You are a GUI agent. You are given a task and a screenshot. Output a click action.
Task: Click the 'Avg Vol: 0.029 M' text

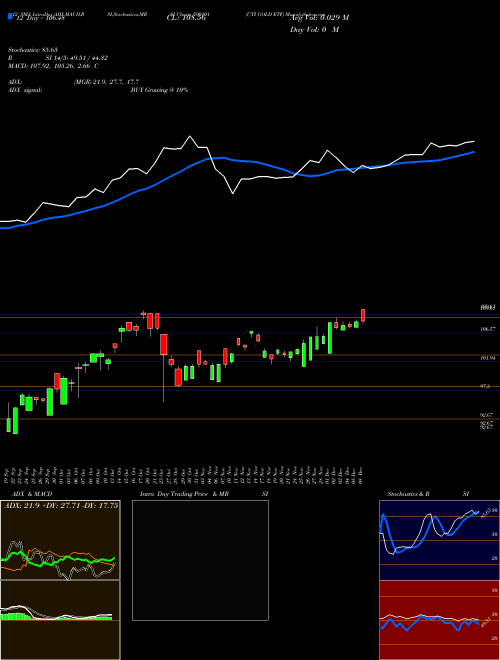319,18
